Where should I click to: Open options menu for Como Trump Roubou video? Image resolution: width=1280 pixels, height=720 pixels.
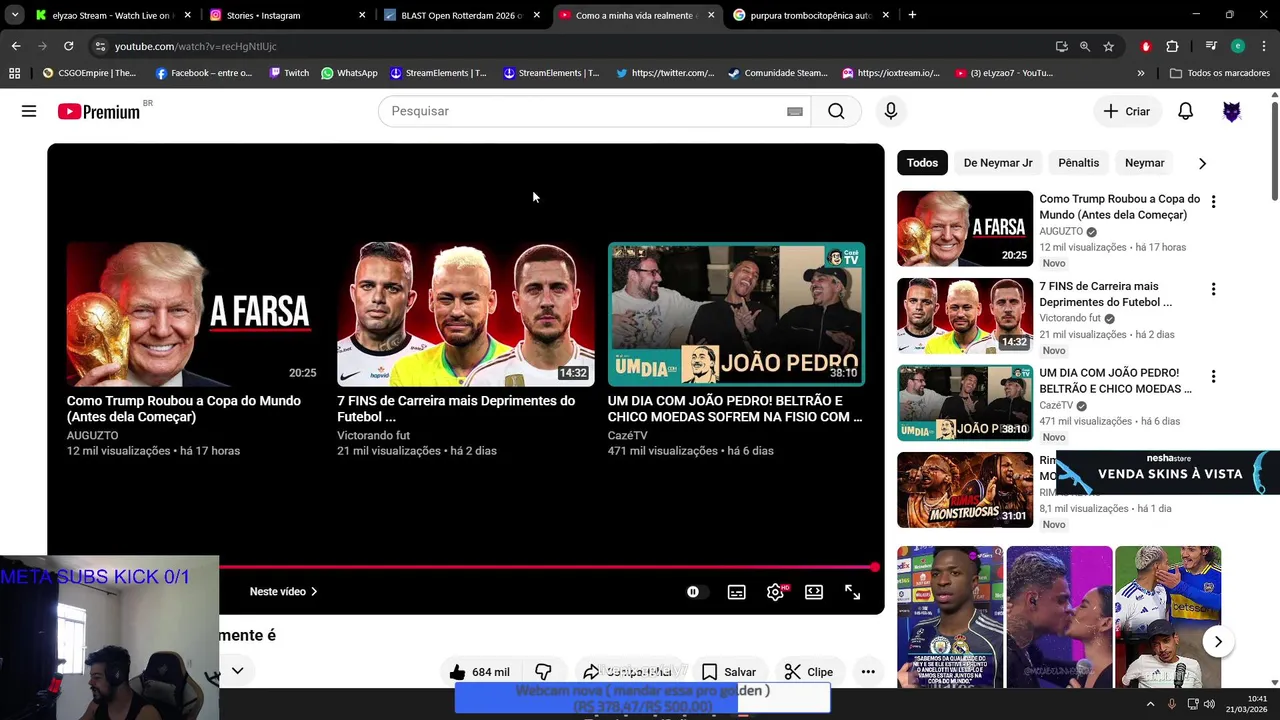click(x=1213, y=201)
